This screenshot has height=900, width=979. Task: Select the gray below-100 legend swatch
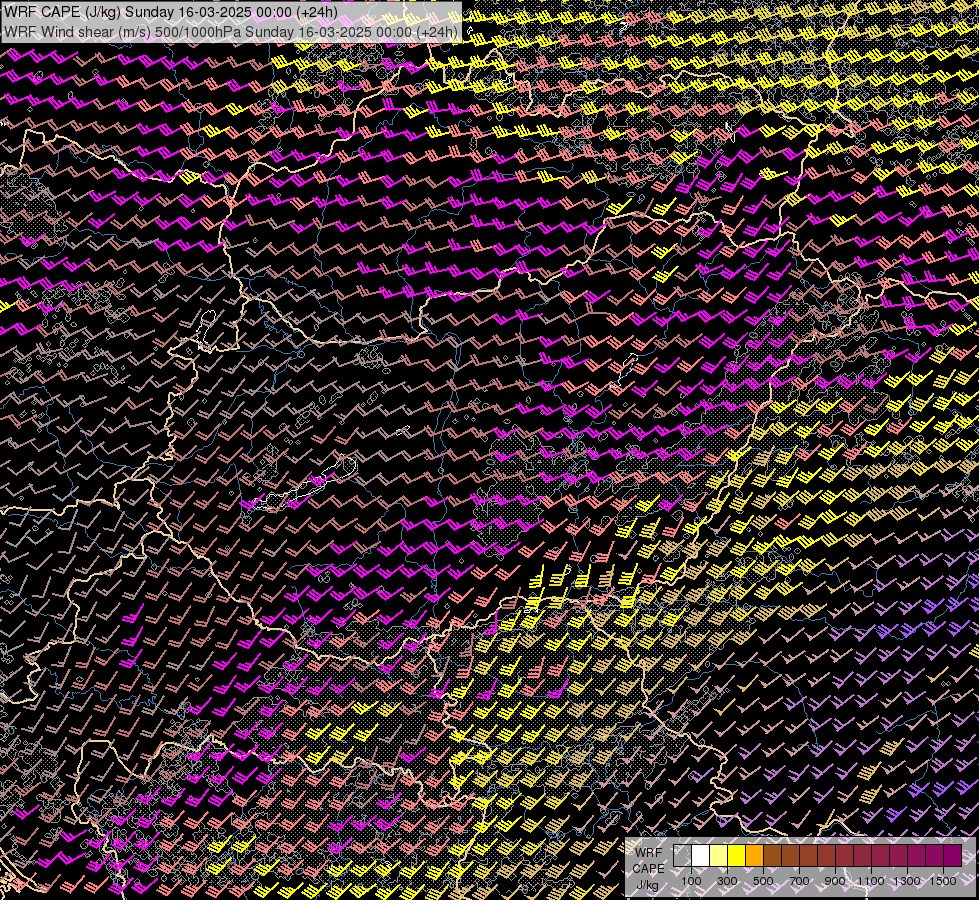(682, 855)
